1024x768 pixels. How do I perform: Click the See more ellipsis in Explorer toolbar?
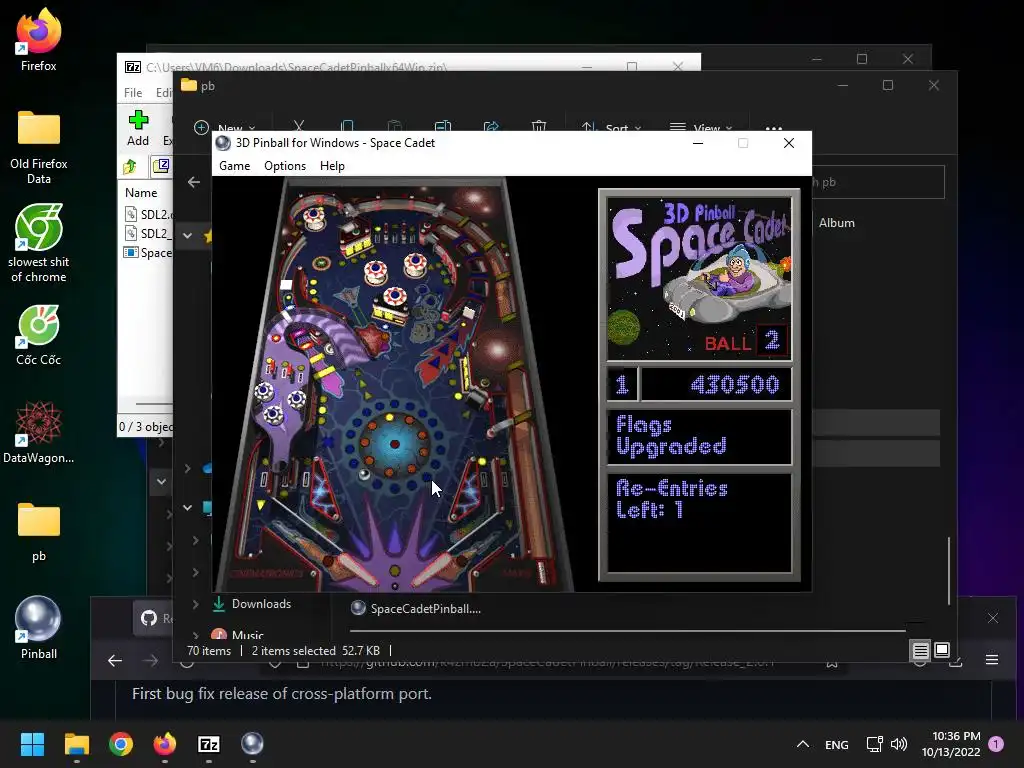pos(774,128)
